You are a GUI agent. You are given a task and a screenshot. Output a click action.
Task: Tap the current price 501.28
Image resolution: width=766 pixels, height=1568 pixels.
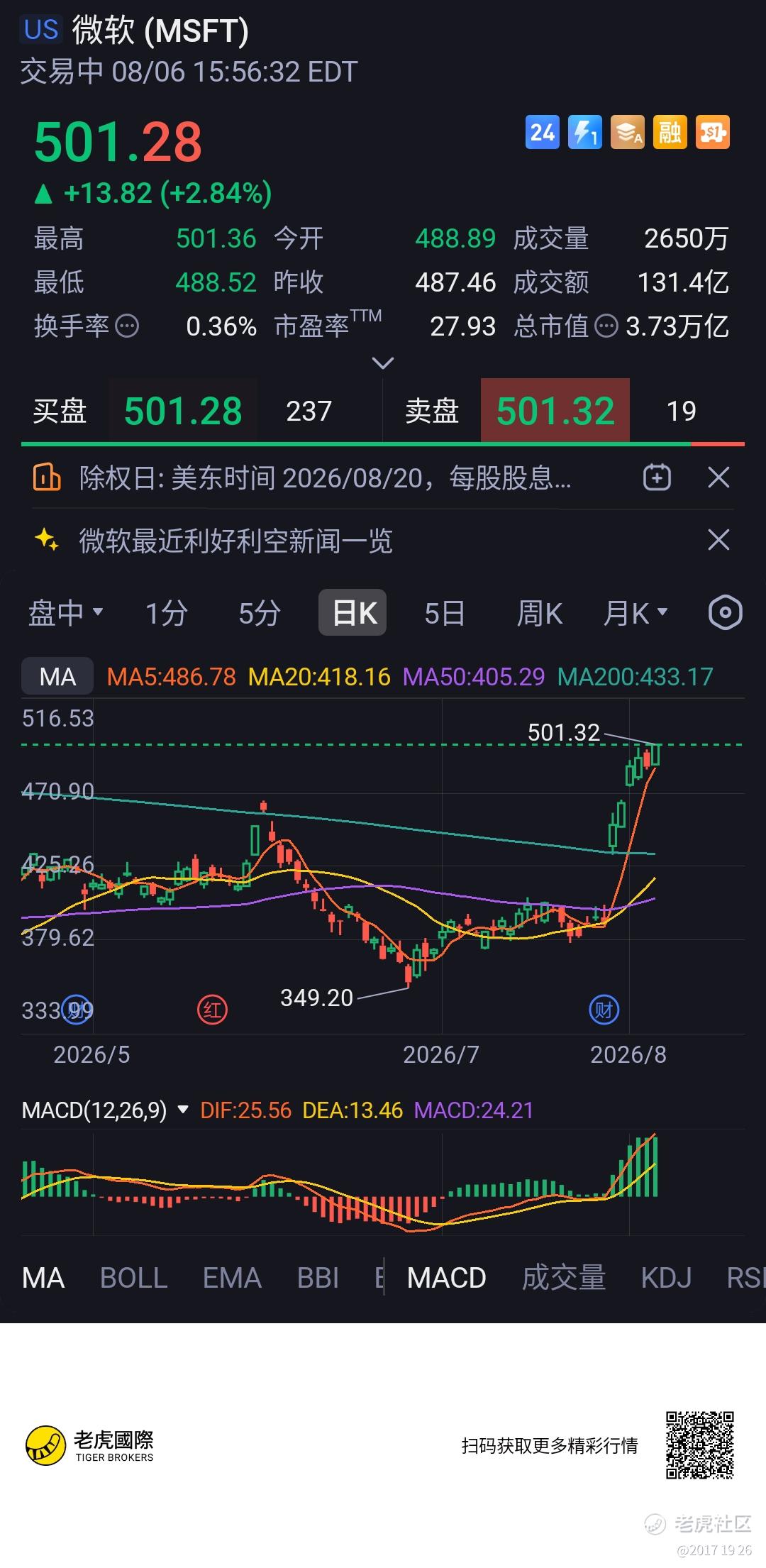(118, 142)
